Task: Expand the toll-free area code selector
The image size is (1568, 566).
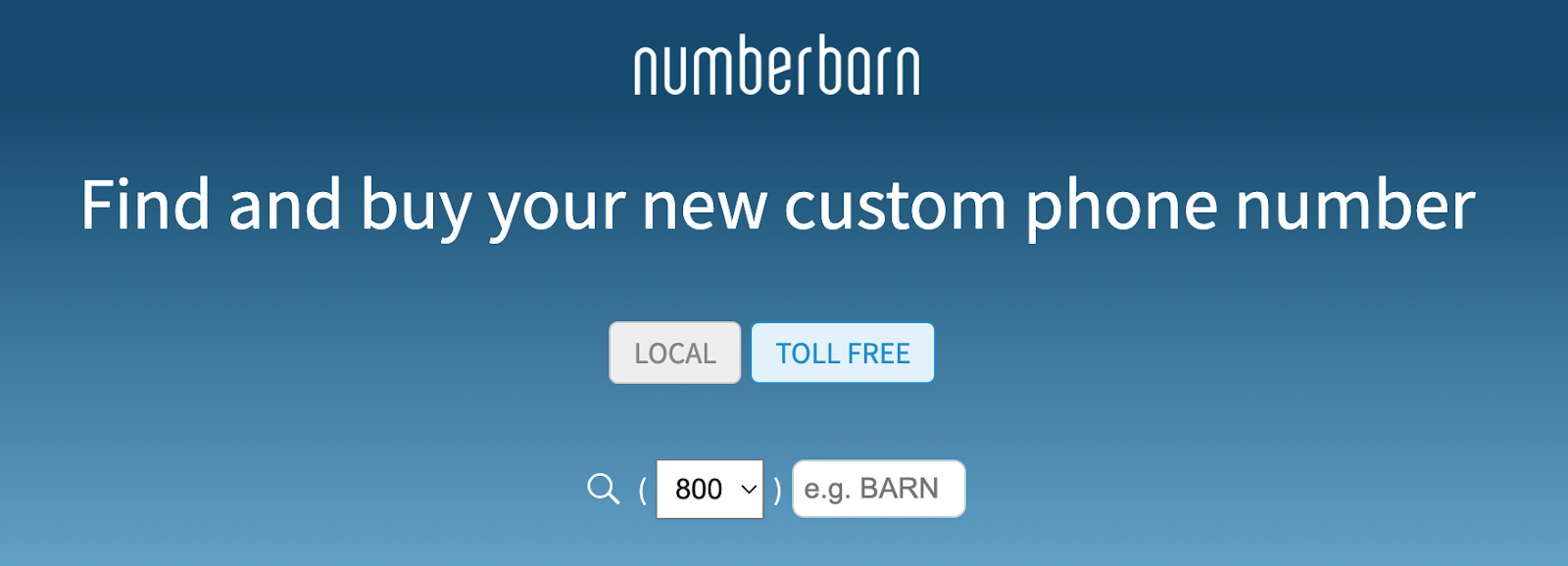Action: coord(710,489)
